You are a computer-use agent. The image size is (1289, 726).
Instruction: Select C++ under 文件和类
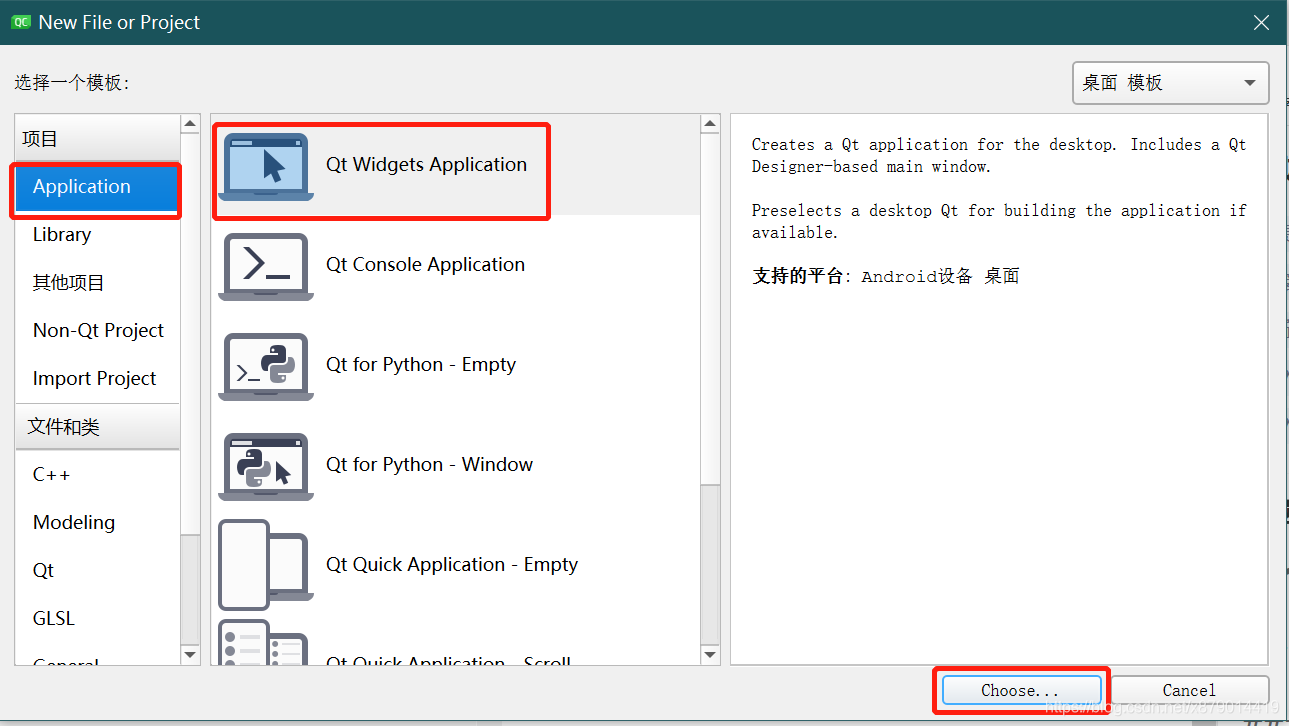pyautogui.click(x=97, y=475)
